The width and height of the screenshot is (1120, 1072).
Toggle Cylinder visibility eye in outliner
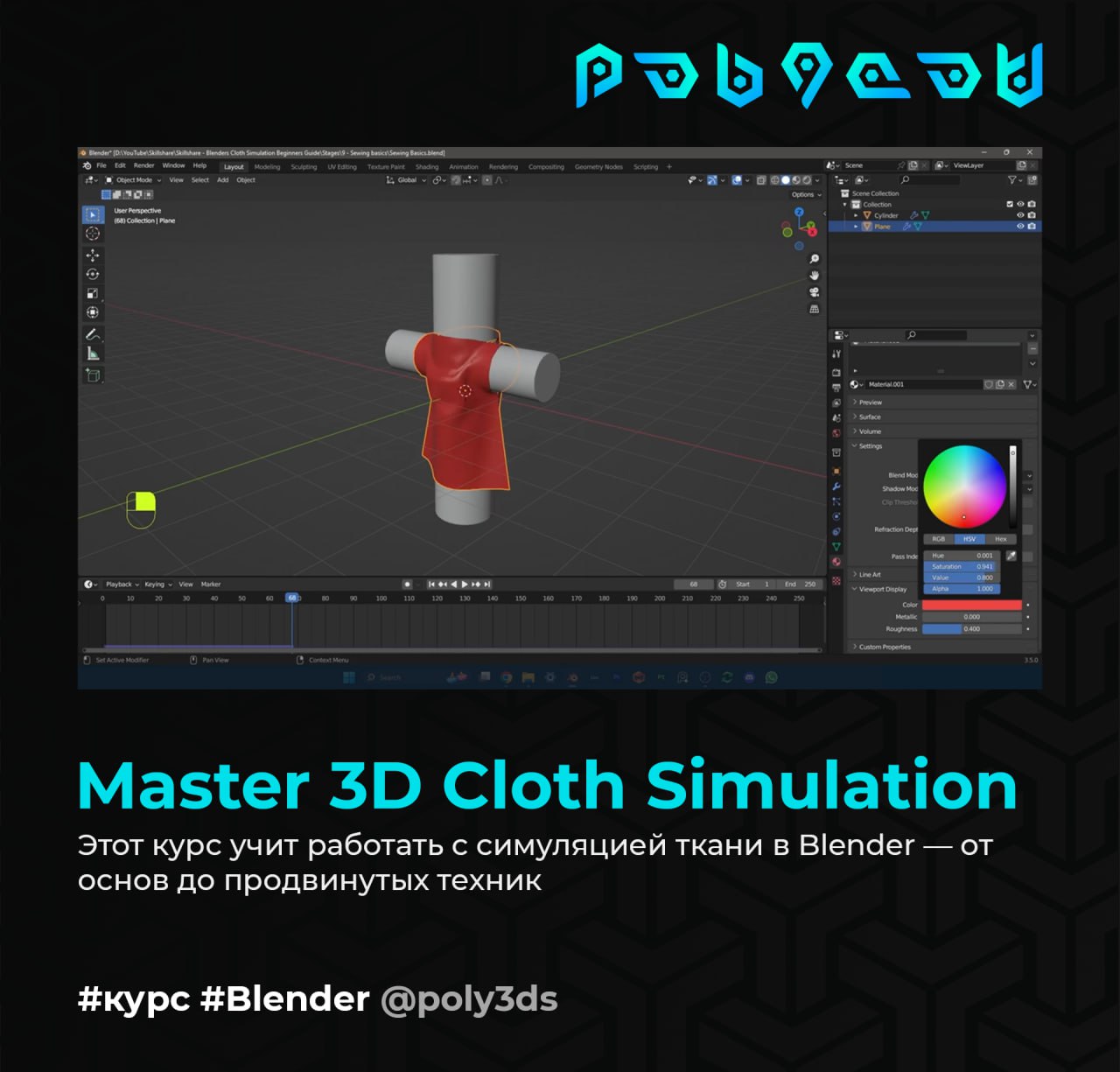[x=1020, y=215]
